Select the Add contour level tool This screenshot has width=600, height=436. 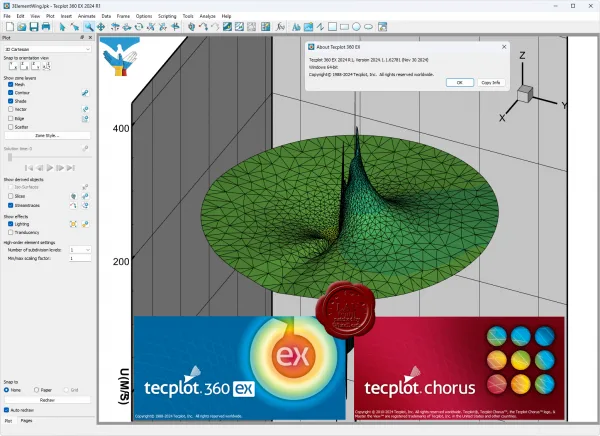227,26
